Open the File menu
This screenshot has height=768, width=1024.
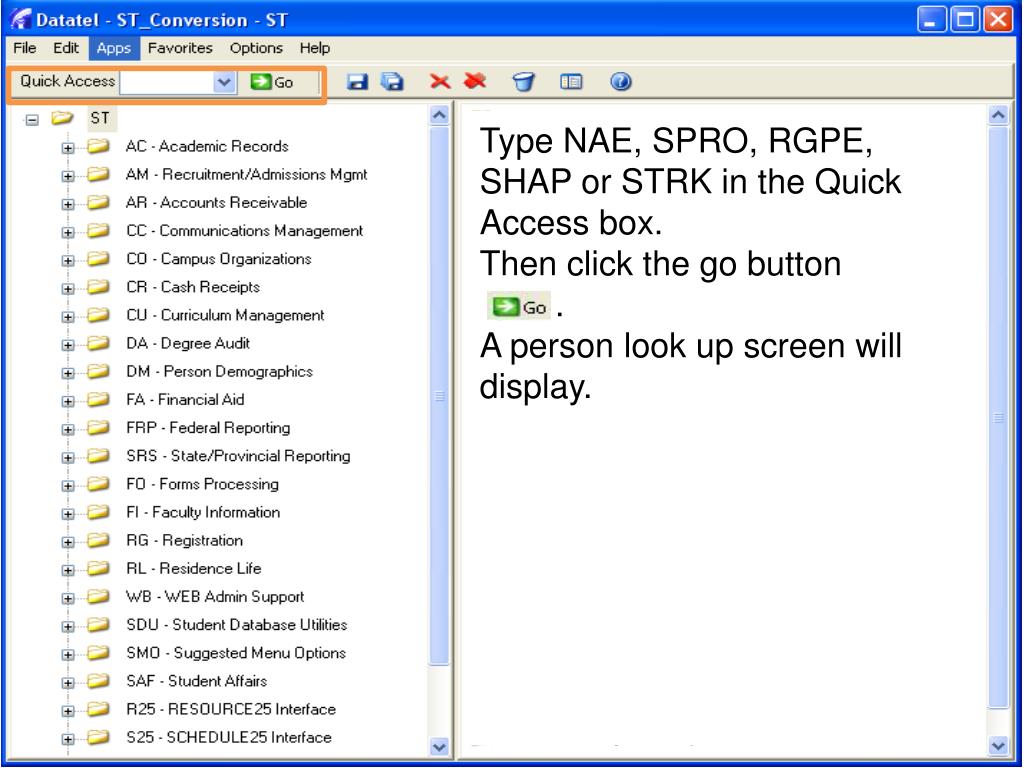coord(25,48)
